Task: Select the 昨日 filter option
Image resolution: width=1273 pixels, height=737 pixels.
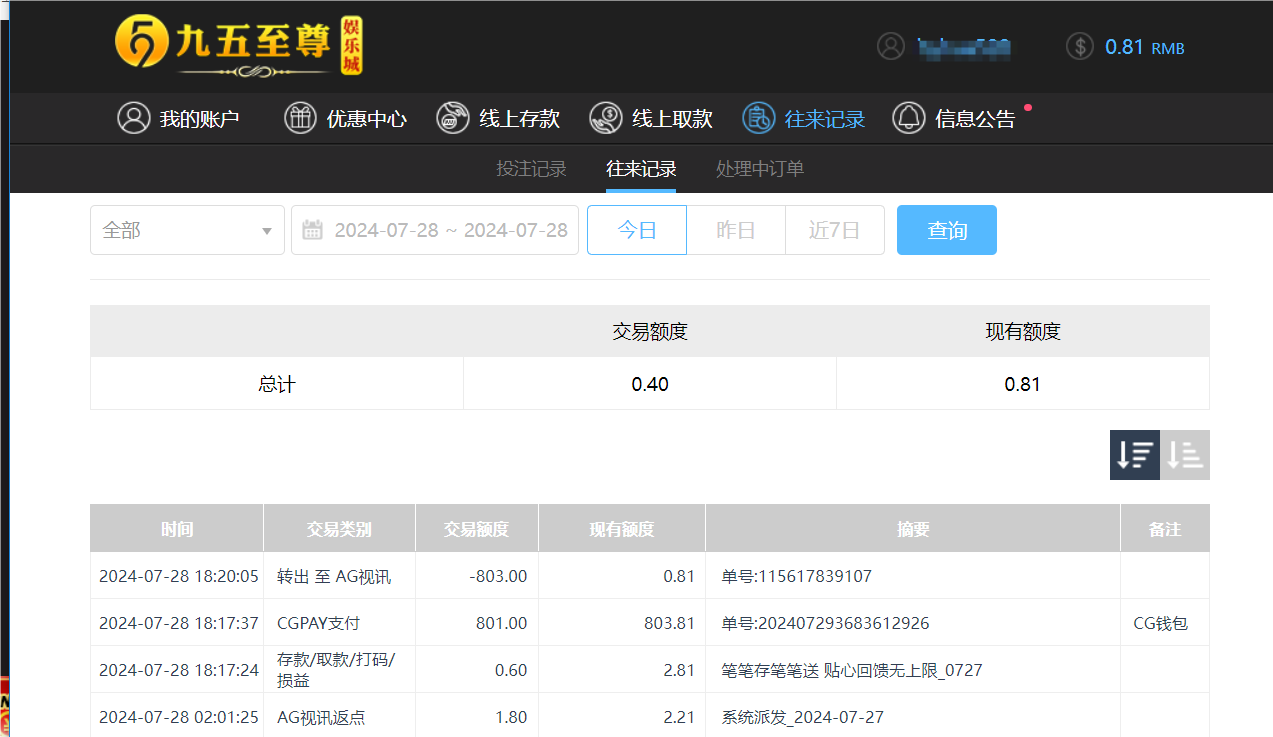Action: (x=736, y=229)
